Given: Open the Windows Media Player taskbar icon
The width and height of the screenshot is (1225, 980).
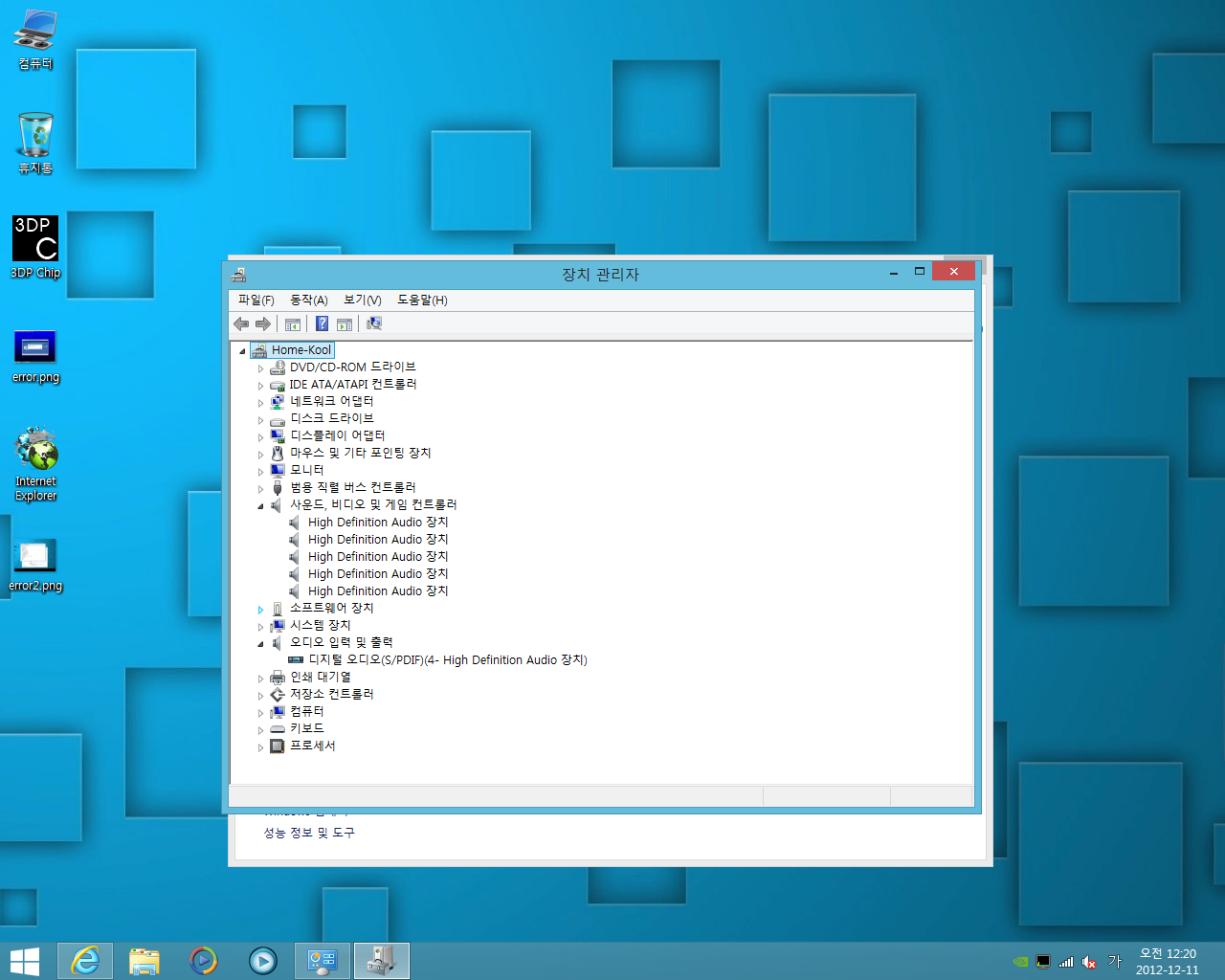Looking at the screenshot, I should point(263,961).
